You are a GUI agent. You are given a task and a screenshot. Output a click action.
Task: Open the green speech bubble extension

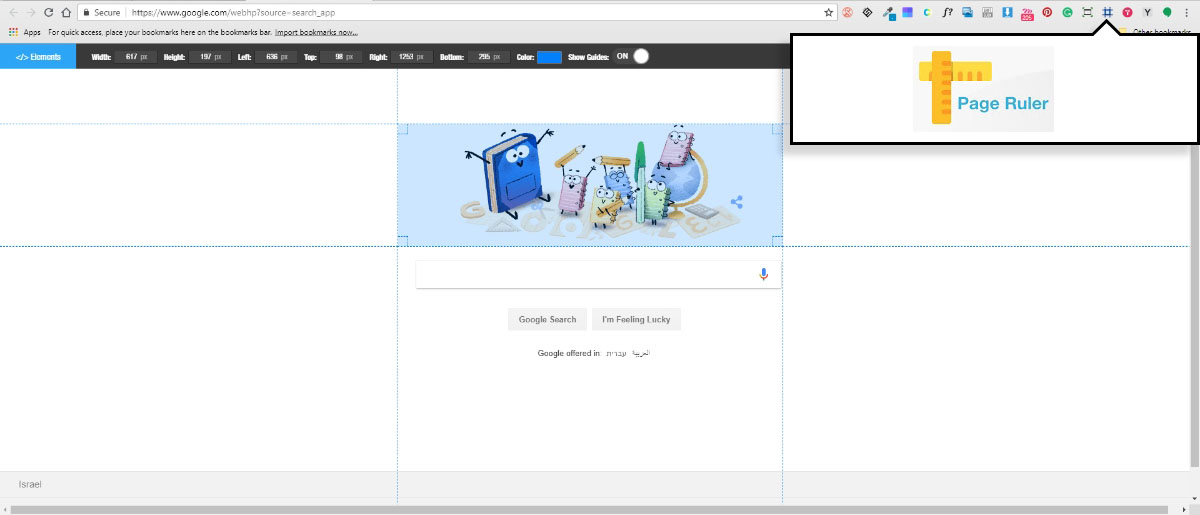1167,13
